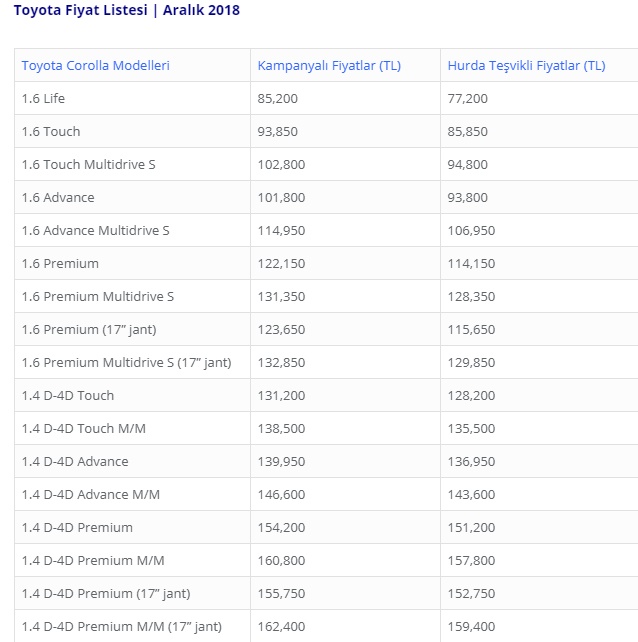Screen dimensions: 638x642
Task: Click the scrap-incentive price 77,200
Action: pyautogui.click(x=468, y=99)
